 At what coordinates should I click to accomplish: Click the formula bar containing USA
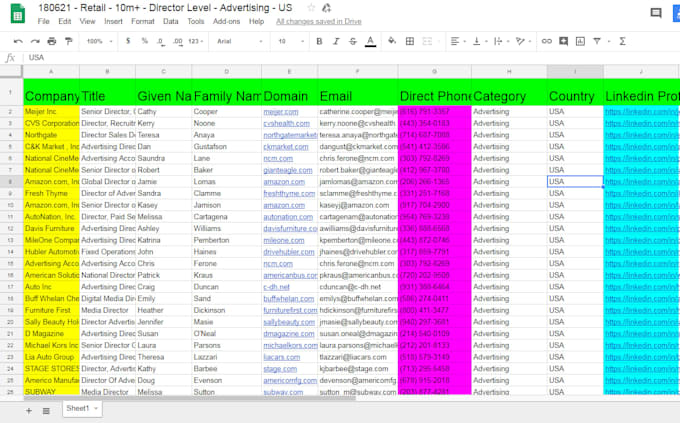[x=351, y=57]
